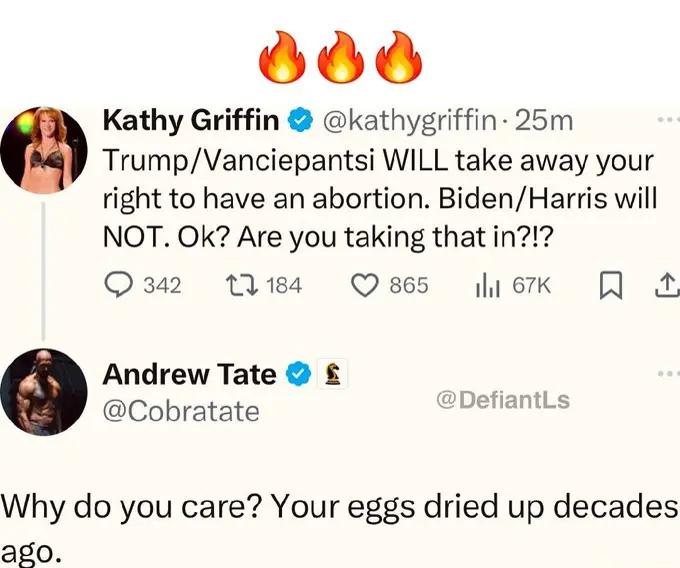
Task: Click the middle fire emoji
Action: coord(340,59)
